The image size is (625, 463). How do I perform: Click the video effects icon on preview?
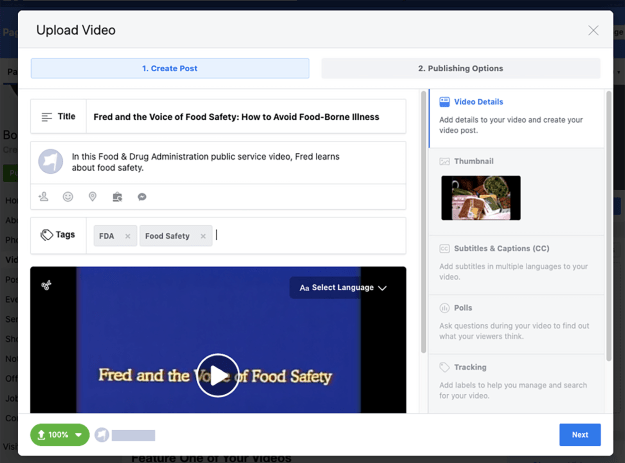click(x=46, y=285)
